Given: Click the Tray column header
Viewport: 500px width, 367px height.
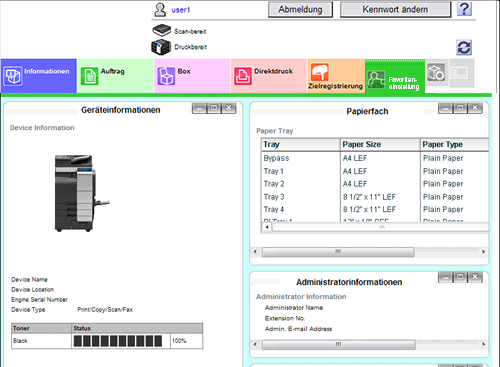Looking at the screenshot, I should (301, 144).
